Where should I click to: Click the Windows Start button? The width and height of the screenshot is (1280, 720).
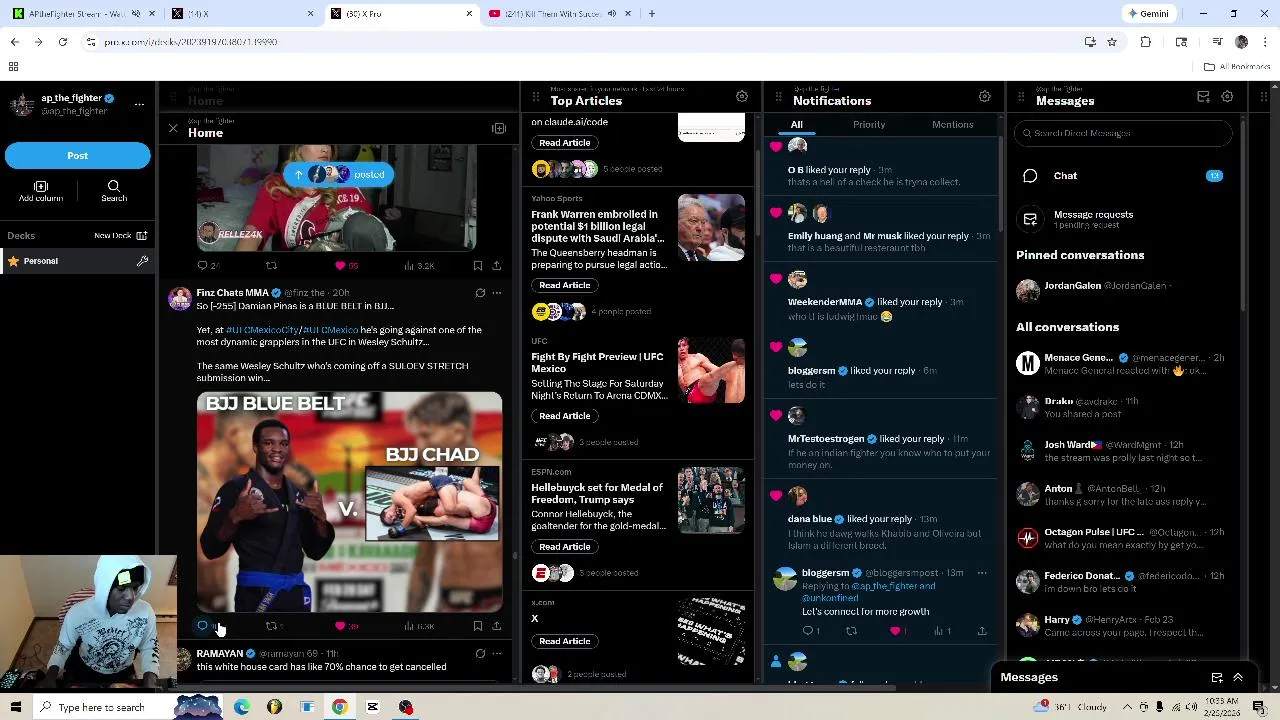[x=15, y=707]
